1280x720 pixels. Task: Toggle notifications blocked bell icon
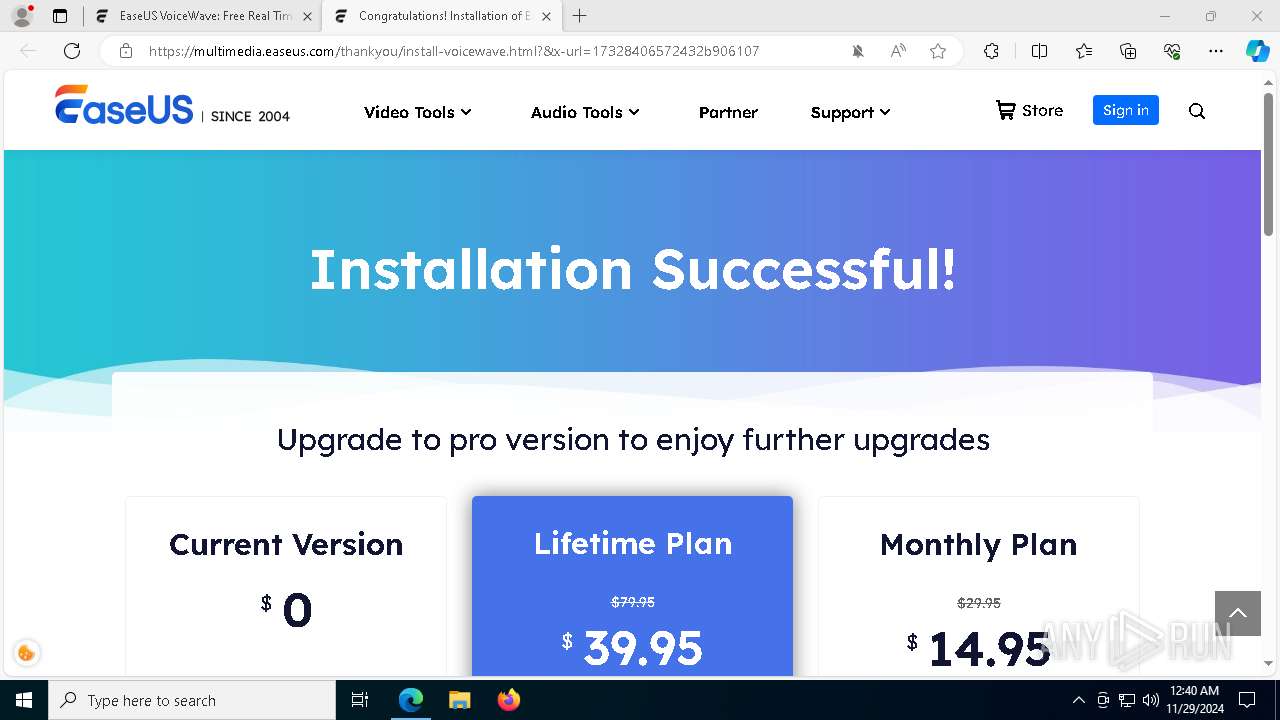tap(858, 51)
